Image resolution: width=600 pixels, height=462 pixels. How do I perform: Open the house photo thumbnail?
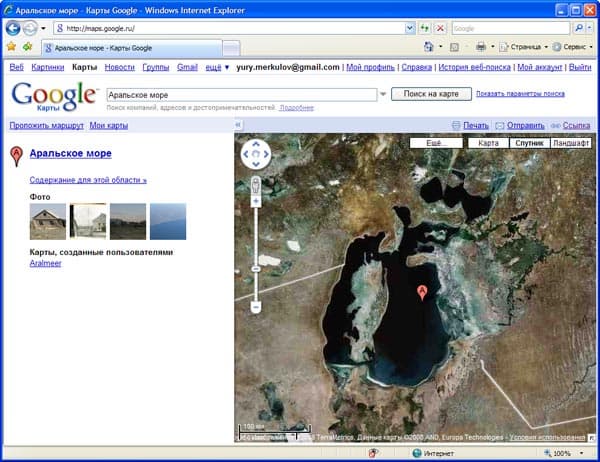coord(48,222)
